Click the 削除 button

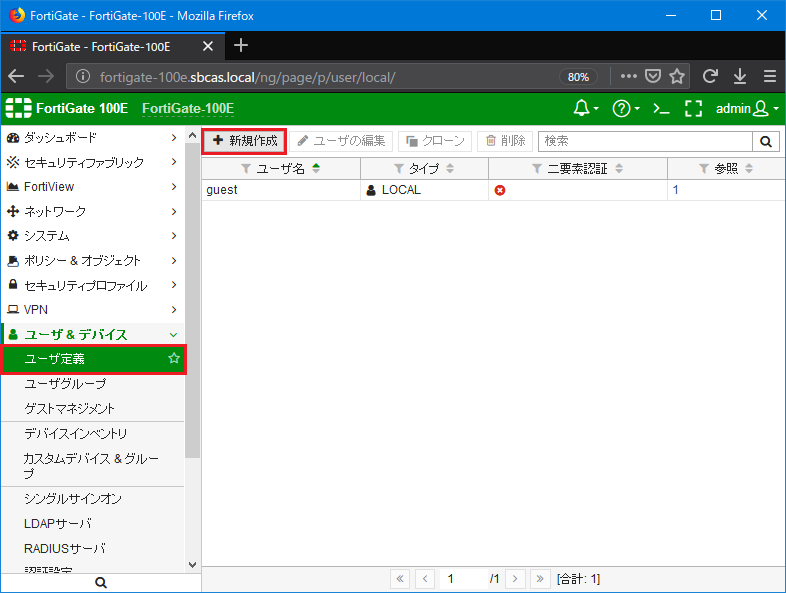(x=505, y=141)
